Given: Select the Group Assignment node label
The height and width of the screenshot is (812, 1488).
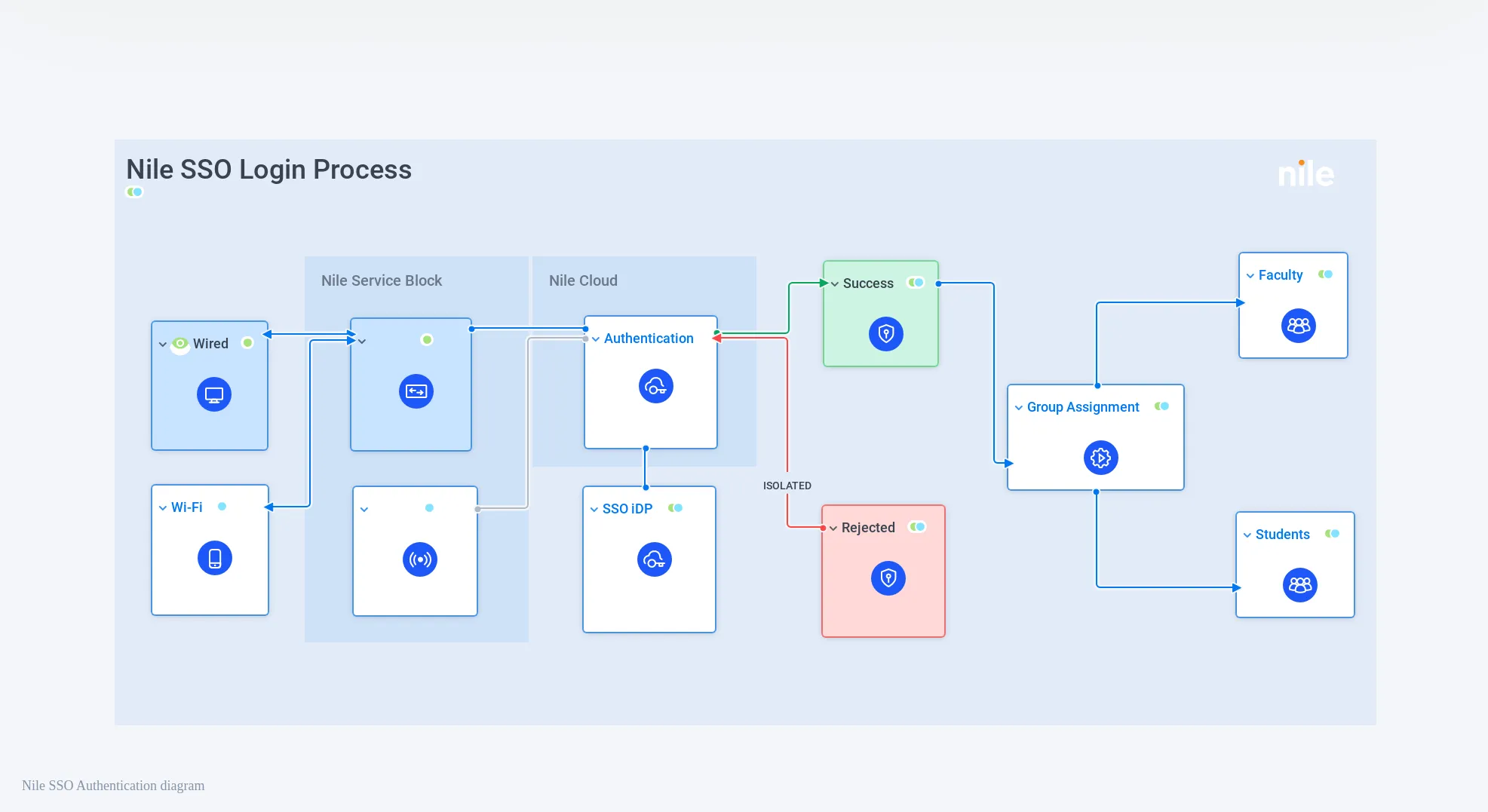Looking at the screenshot, I should (1083, 407).
